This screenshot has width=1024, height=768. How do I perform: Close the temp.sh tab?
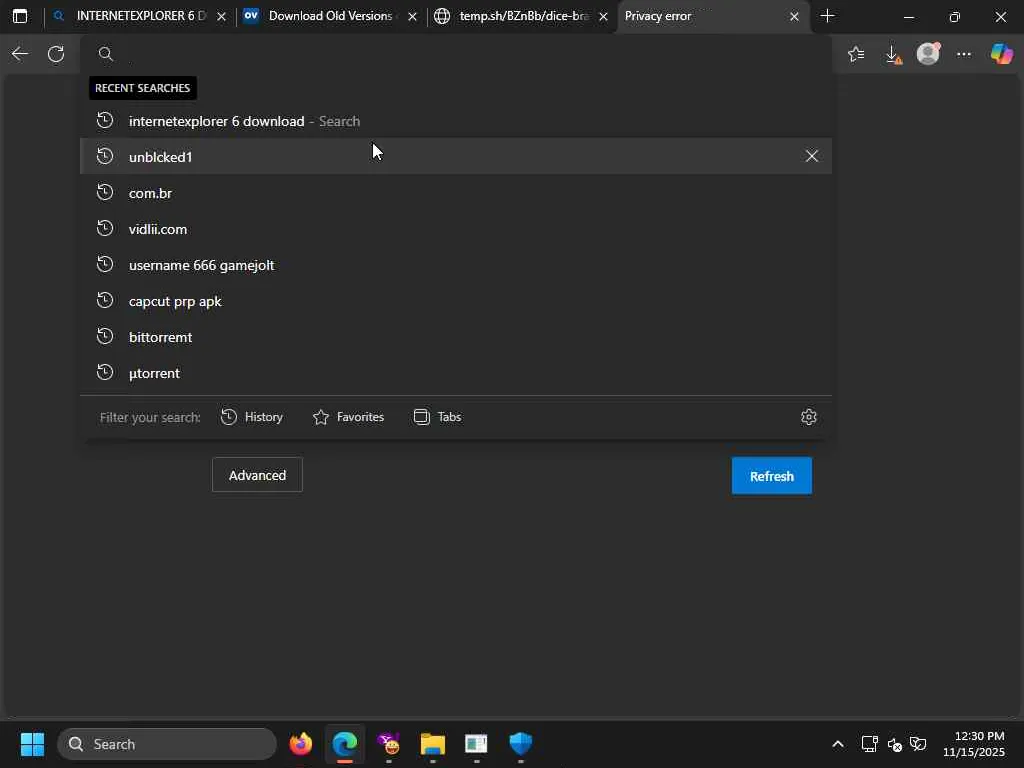click(603, 17)
